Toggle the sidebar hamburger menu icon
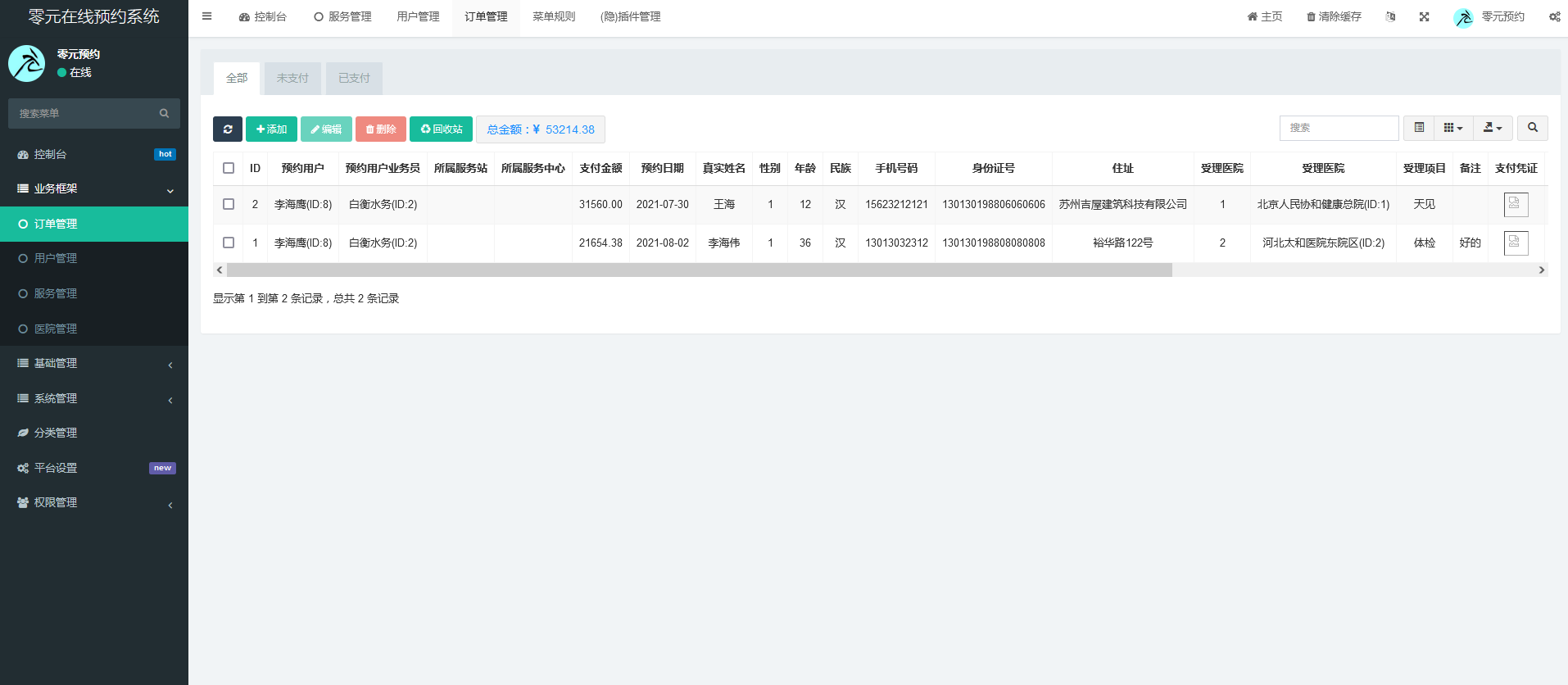The height and width of the screenshot is (685, 1568). pyautogui.click(x=207, y=16)
